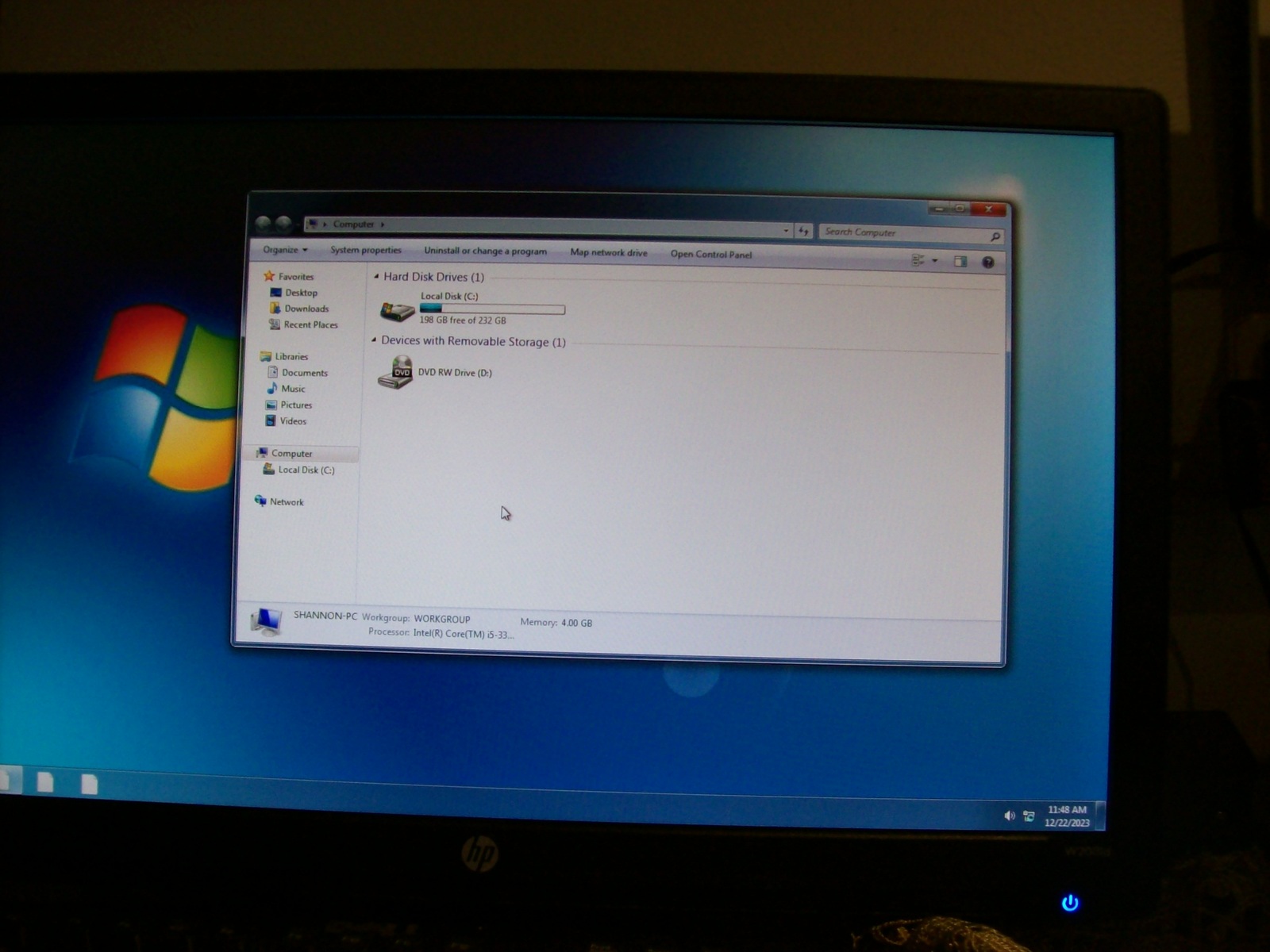Select the Computer breadcrumb in address bar
Viewport: 1270px width, 952px height.
tap(353, 225)
